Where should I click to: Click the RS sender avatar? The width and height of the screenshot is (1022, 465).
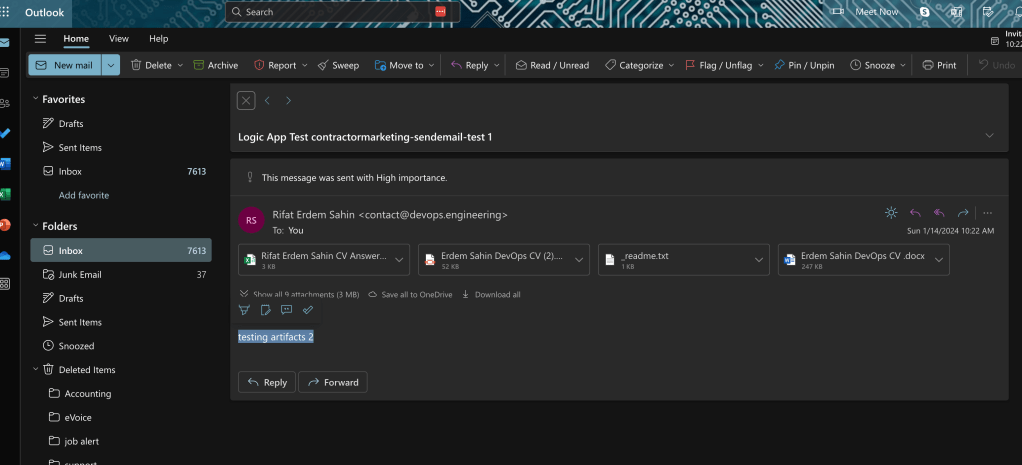[251, 220]
